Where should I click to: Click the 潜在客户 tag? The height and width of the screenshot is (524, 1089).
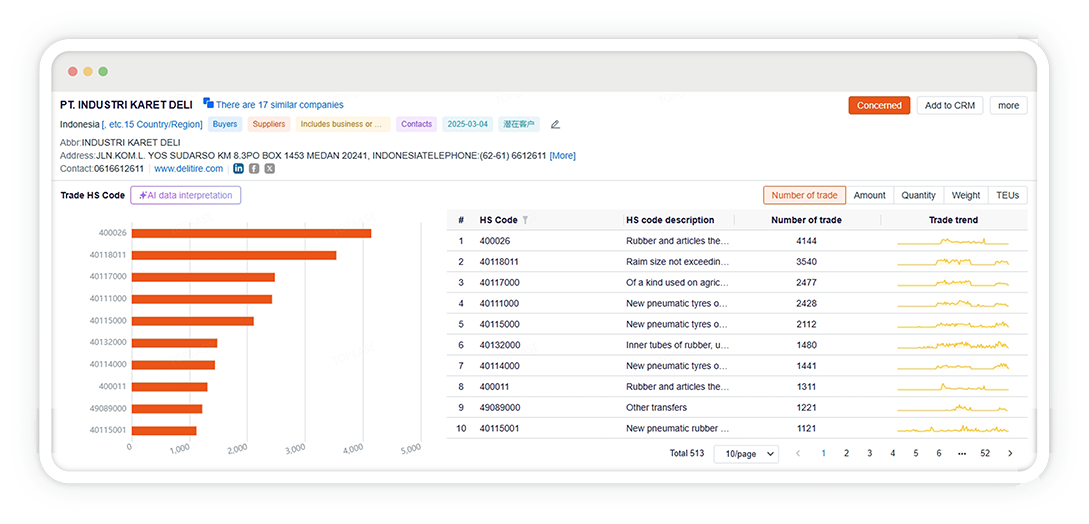tap(519, 124)
